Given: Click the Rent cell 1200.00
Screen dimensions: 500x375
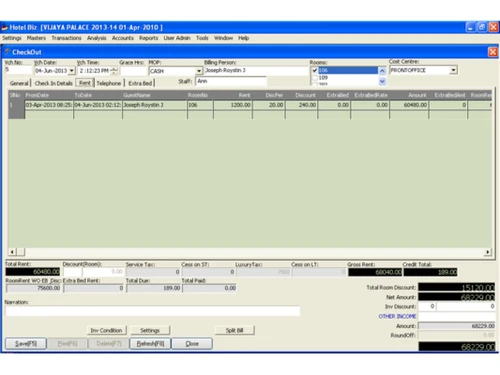Looking at the screenshot, I should point(233,105).
